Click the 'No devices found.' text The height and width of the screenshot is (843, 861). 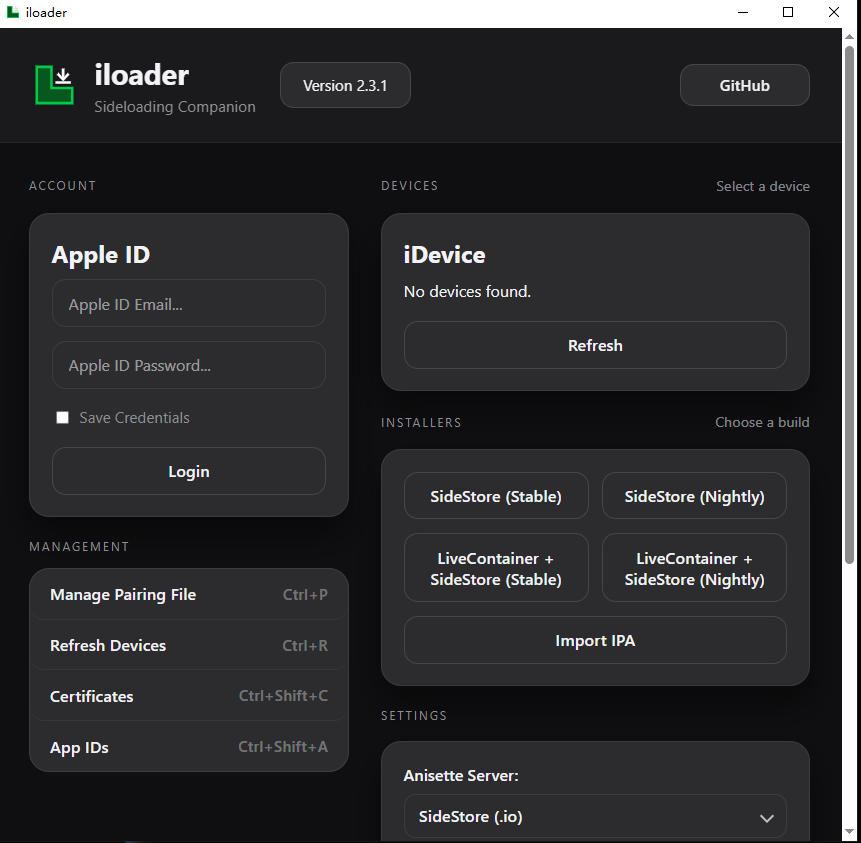[x=467, y=292]
